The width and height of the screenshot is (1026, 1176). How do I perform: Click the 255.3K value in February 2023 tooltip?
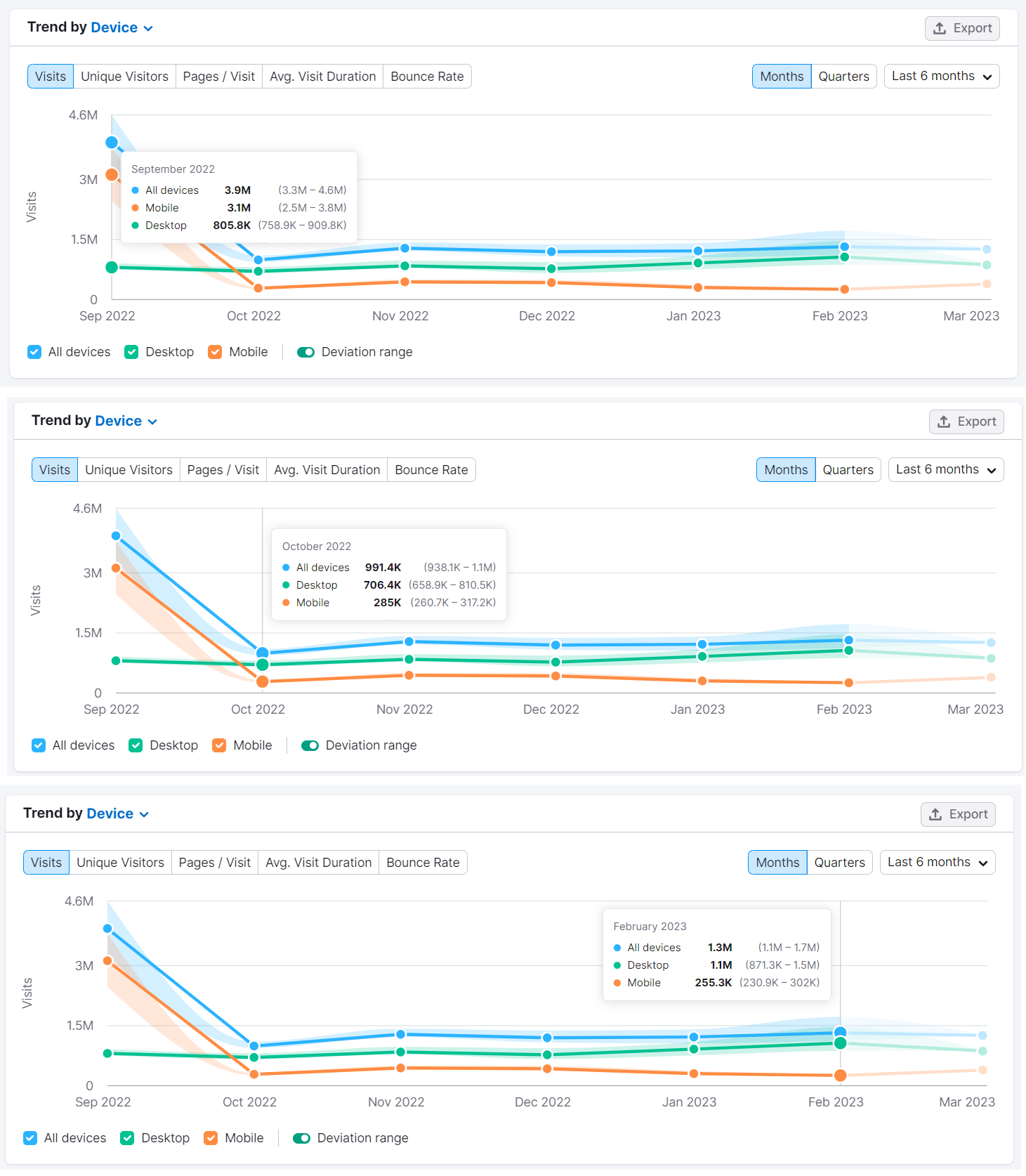(x=713, y=983)
